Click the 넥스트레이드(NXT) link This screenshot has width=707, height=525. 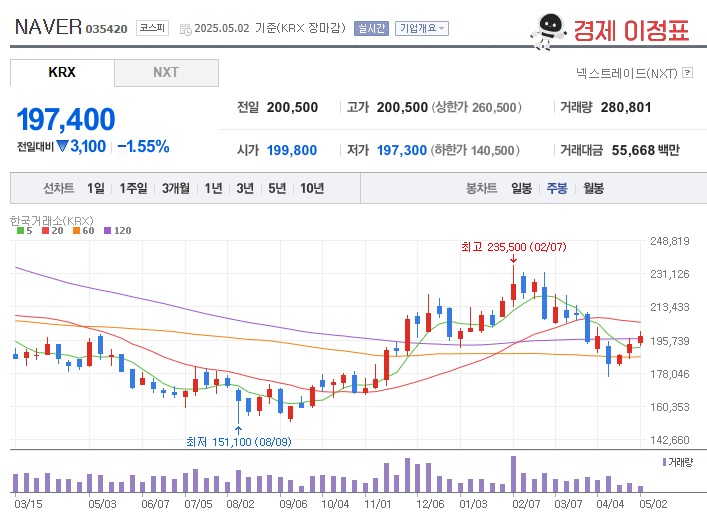[627, 73]
